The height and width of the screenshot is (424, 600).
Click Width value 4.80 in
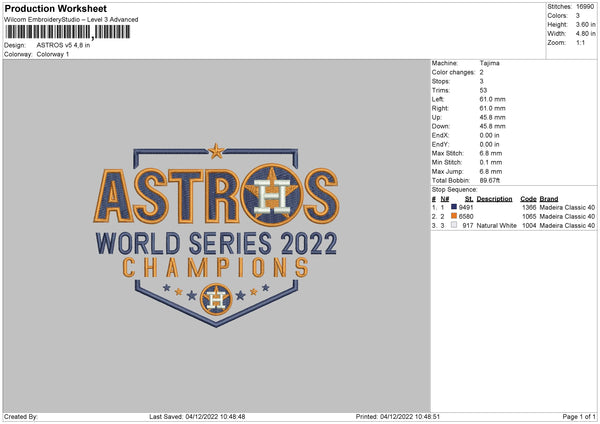click(x=585, y=34)
